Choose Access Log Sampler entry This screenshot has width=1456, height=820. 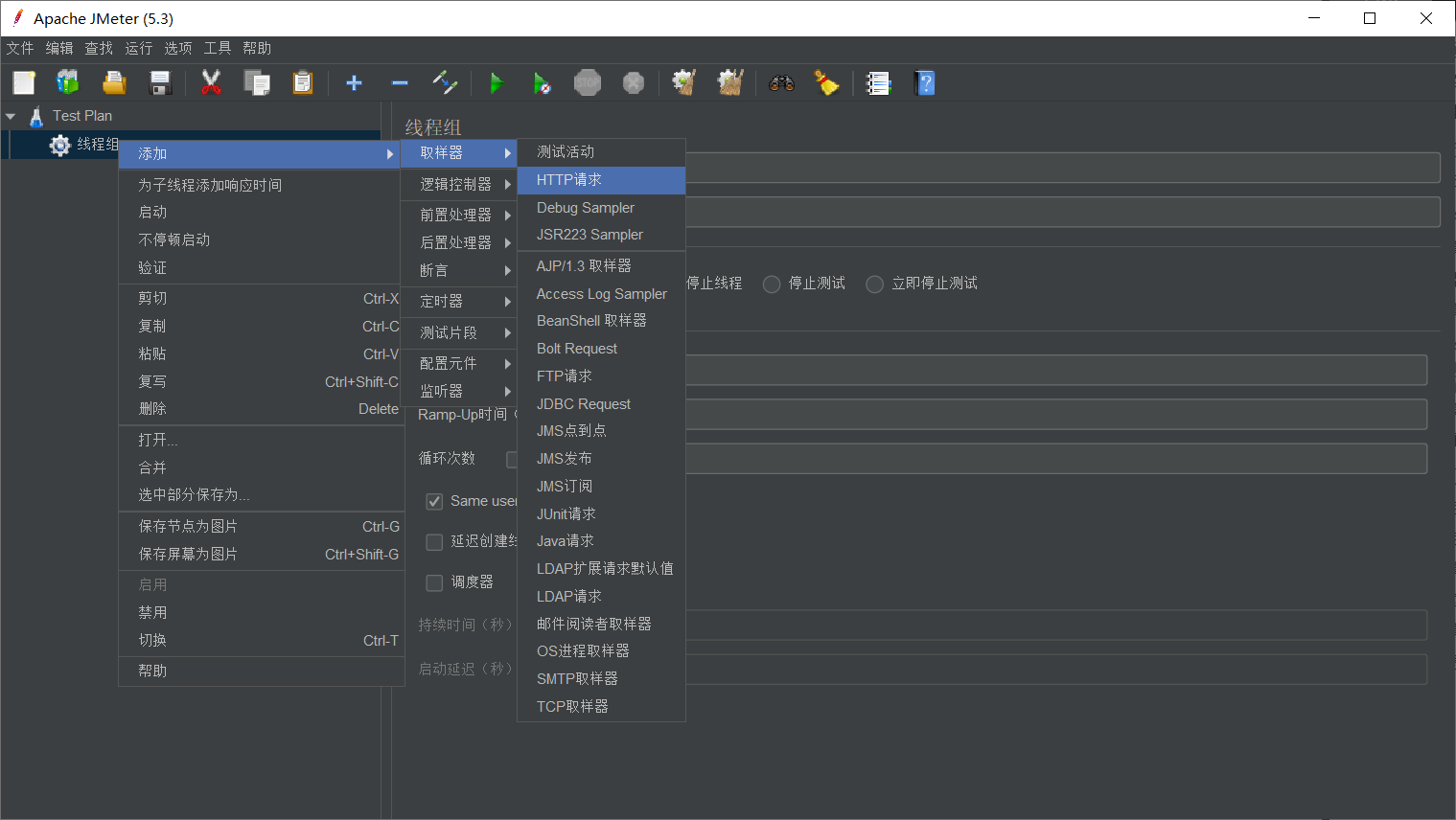601,294
